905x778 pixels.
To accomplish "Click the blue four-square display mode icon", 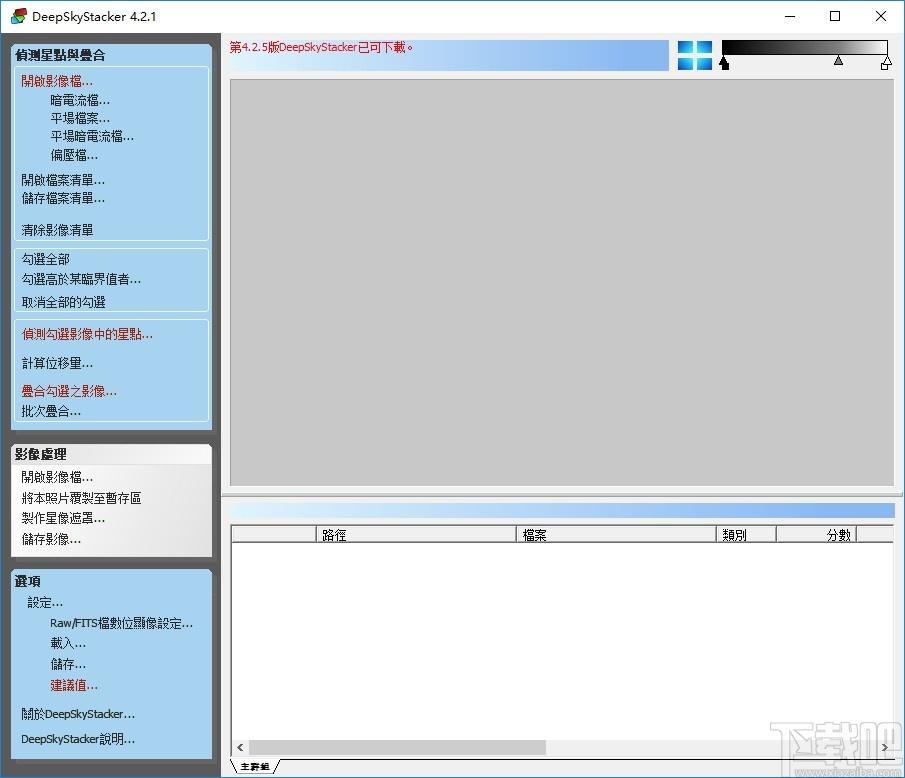I will 694,55.
